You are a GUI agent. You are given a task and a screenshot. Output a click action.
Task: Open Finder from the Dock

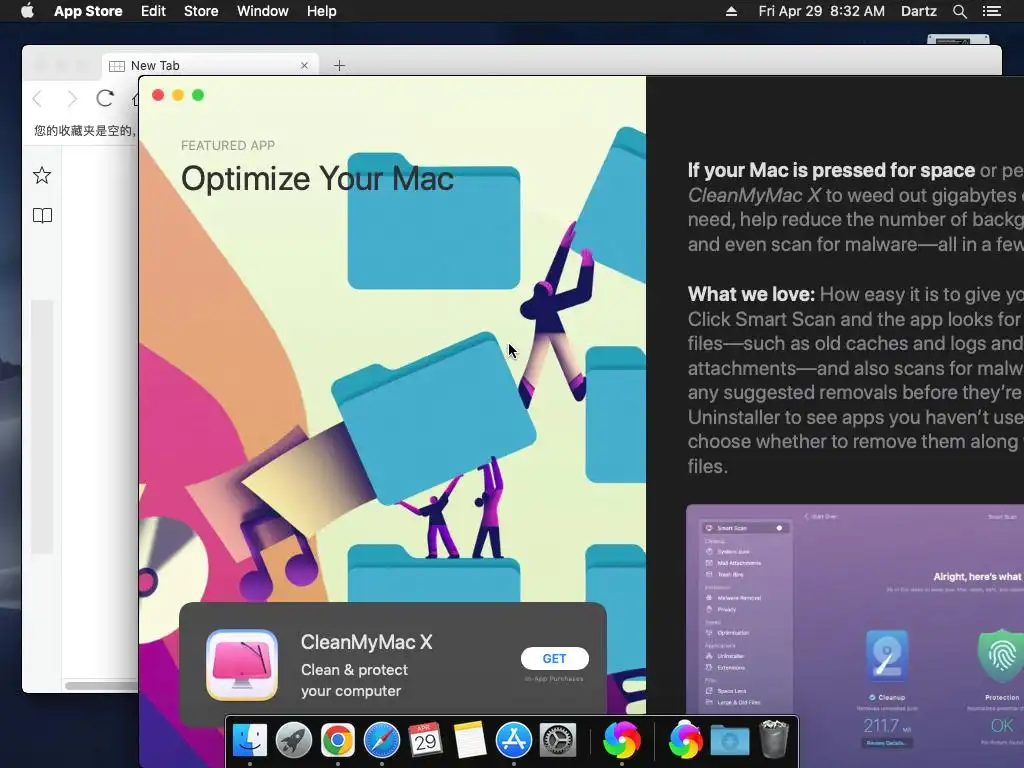coord(250,740)
